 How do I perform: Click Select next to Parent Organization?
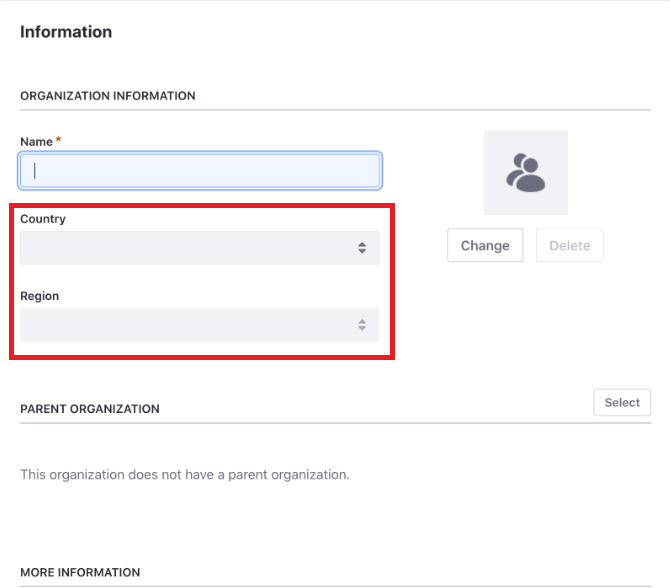pos(621,402)
